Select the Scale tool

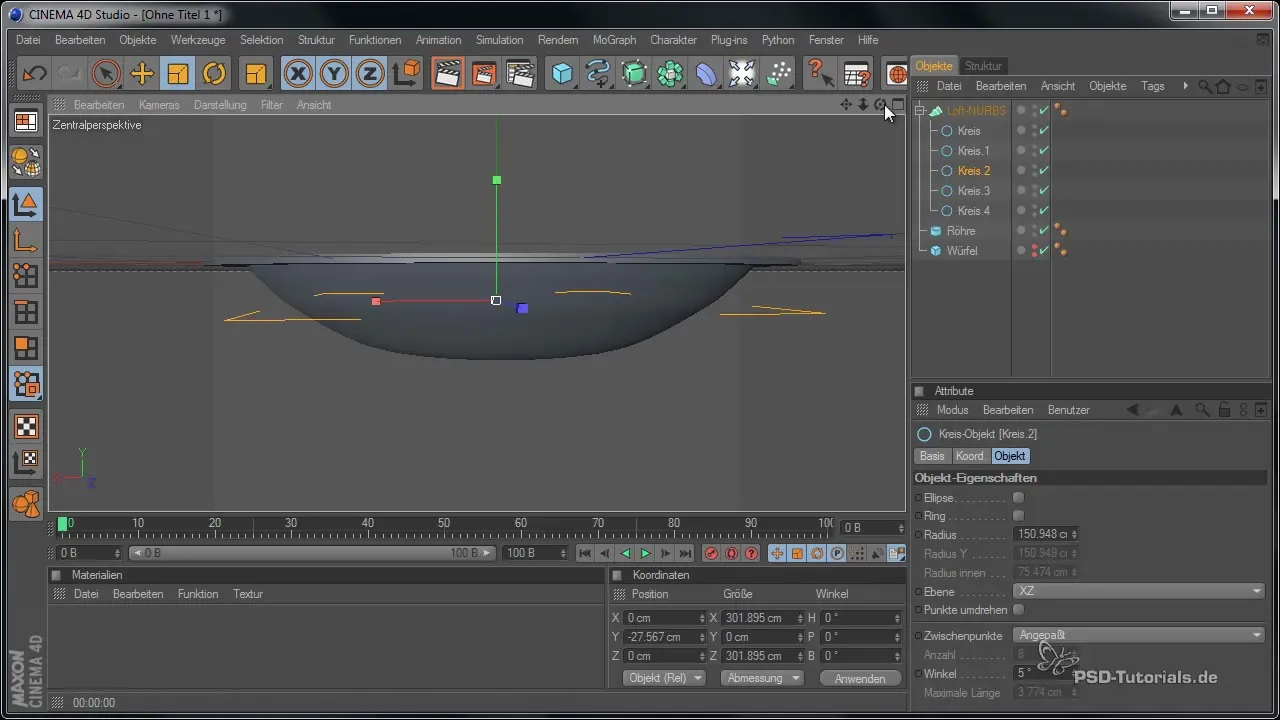tap(178, 74)
